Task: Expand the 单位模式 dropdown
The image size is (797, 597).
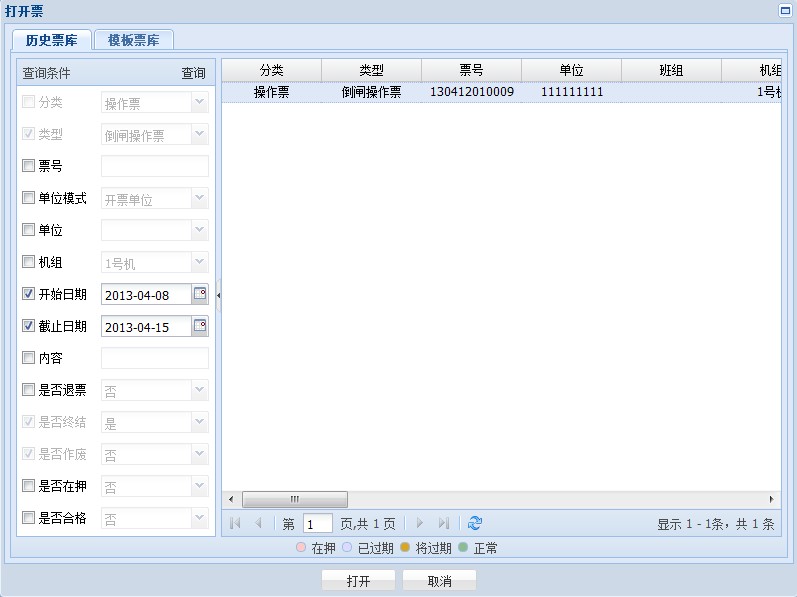Action: [x=200, y=198]
